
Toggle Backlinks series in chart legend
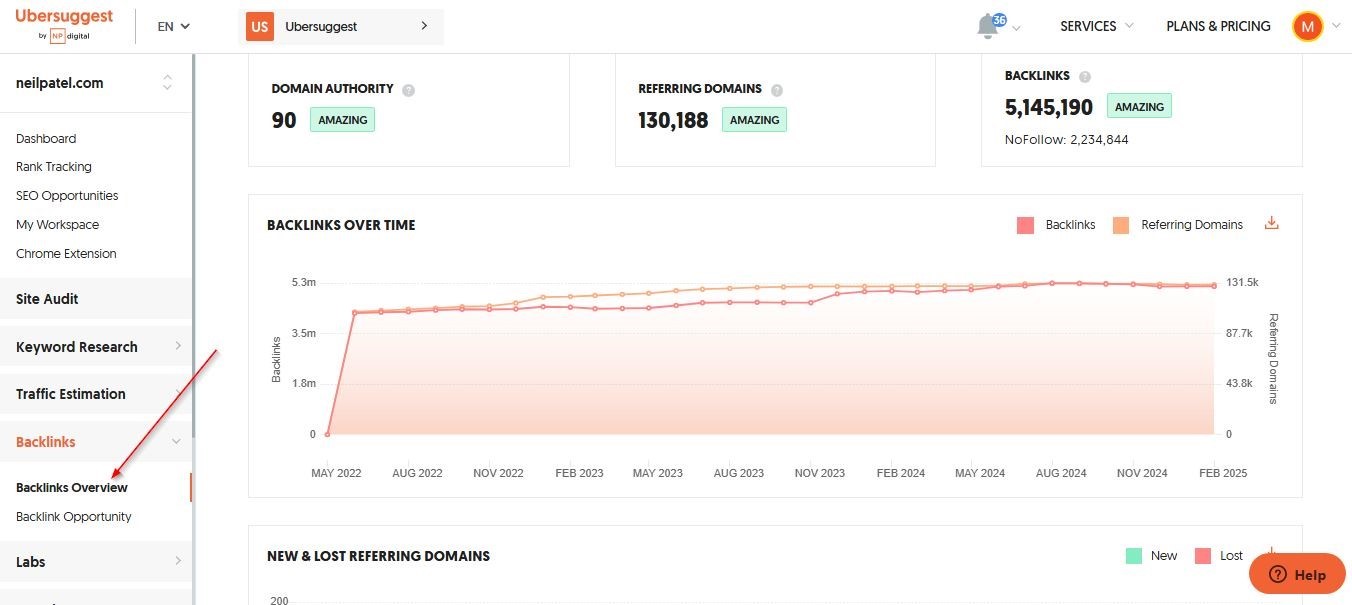(x=1057, y=225)
